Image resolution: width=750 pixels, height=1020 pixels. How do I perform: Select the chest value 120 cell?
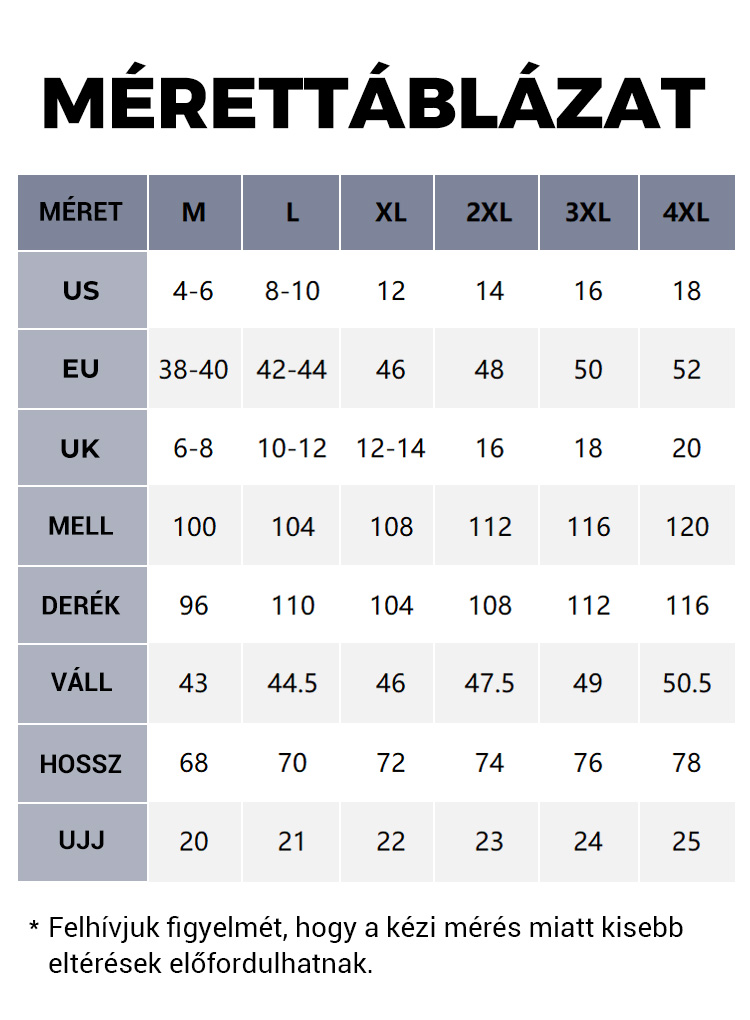687,526
